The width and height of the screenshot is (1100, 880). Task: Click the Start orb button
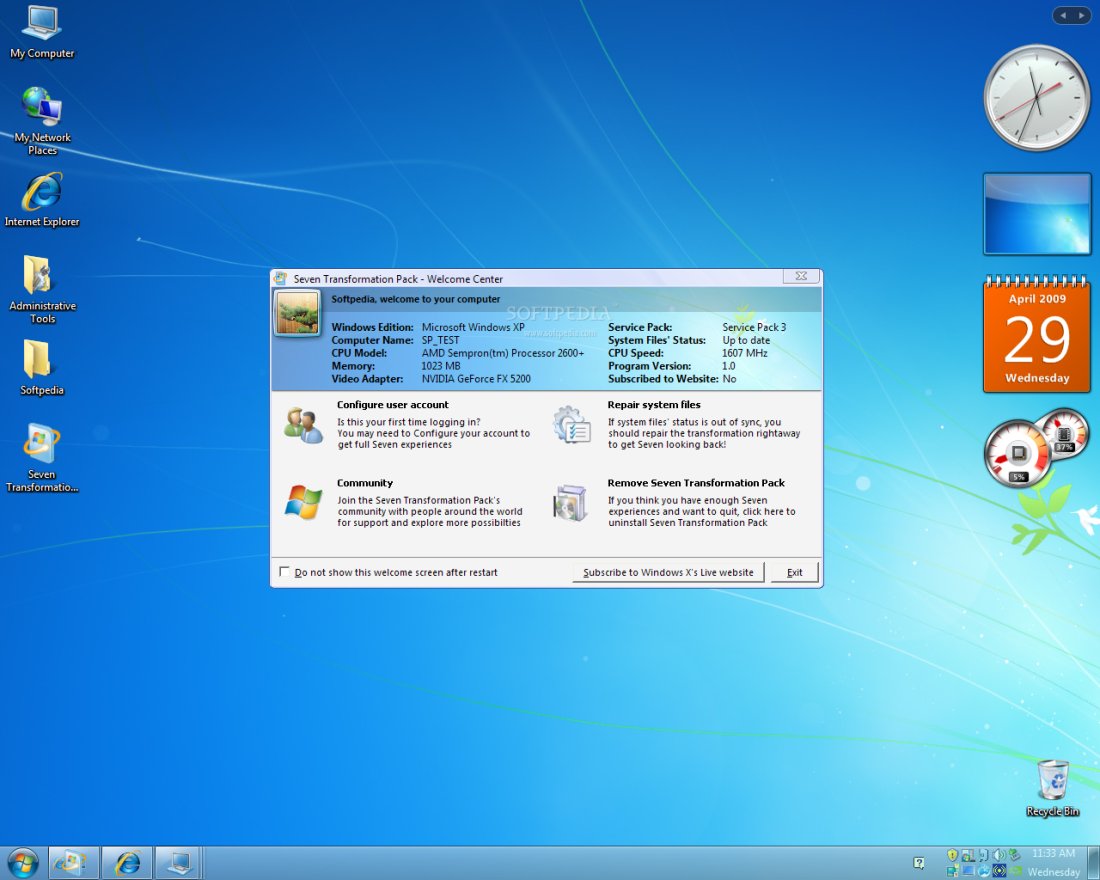22,862
